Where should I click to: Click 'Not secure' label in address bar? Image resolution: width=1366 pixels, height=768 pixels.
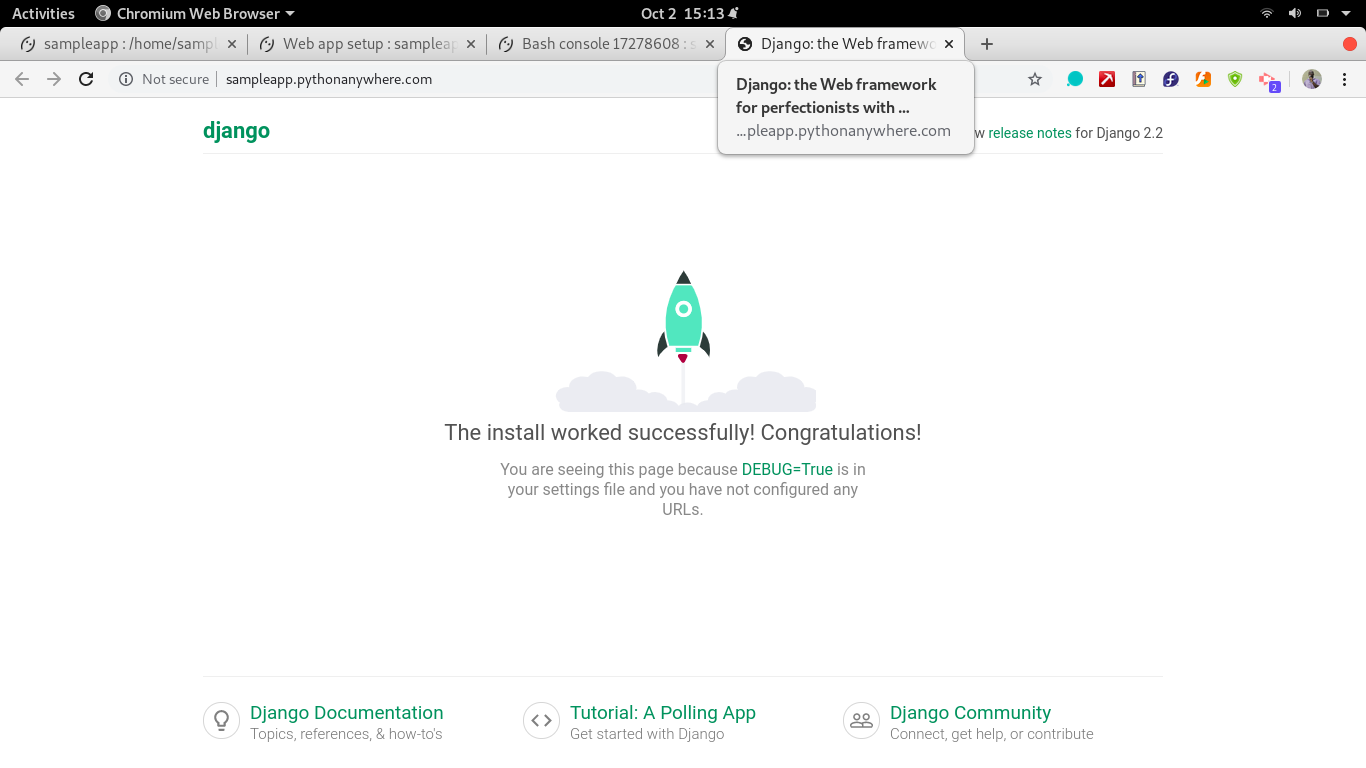point(176,79)
